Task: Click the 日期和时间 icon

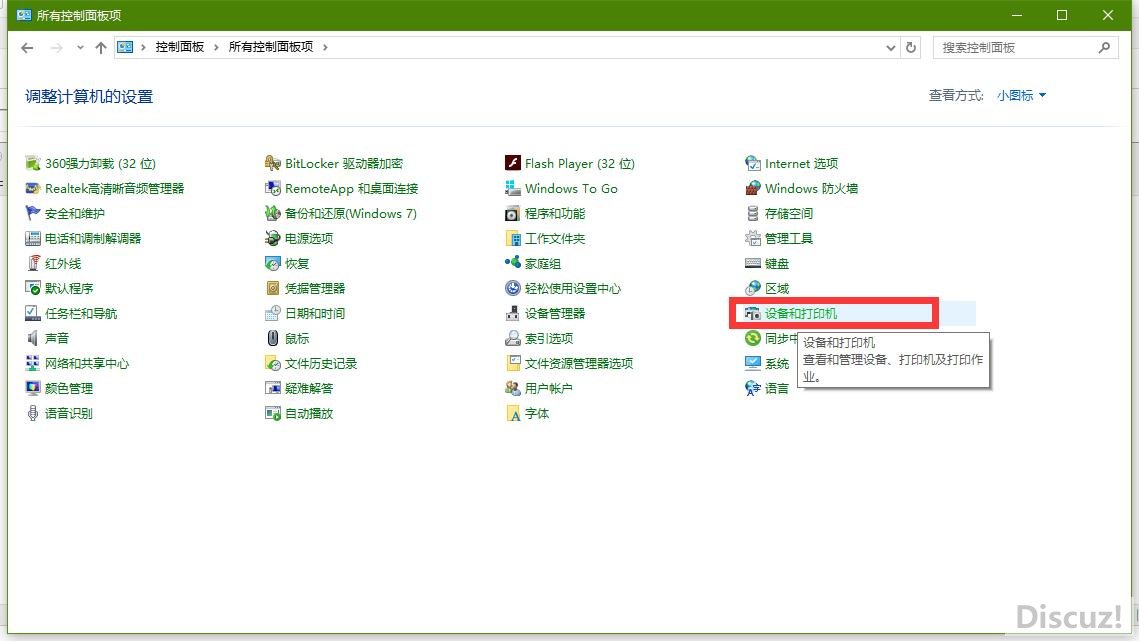Action: click(272, 313)
